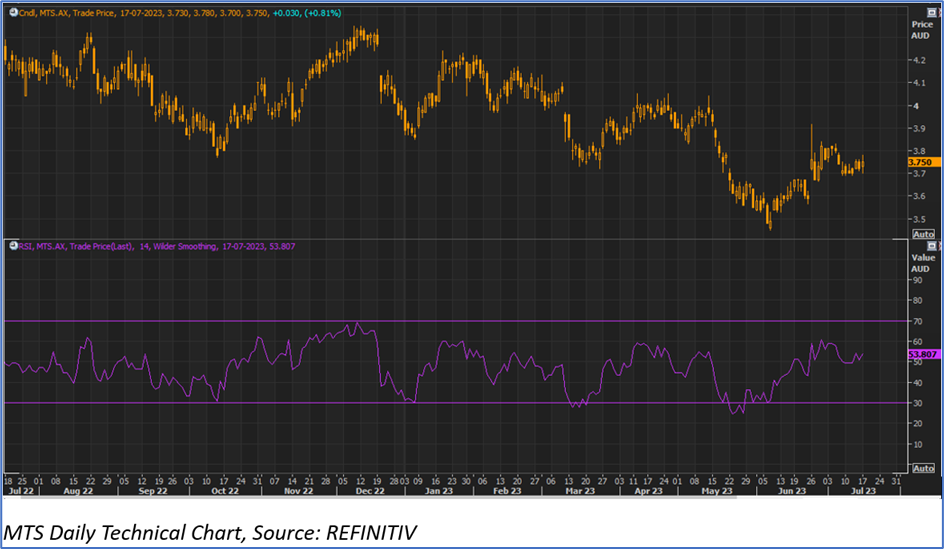Toggle Auto scaling on the RSI axis

pyautogui.click(x=923, y=467)
